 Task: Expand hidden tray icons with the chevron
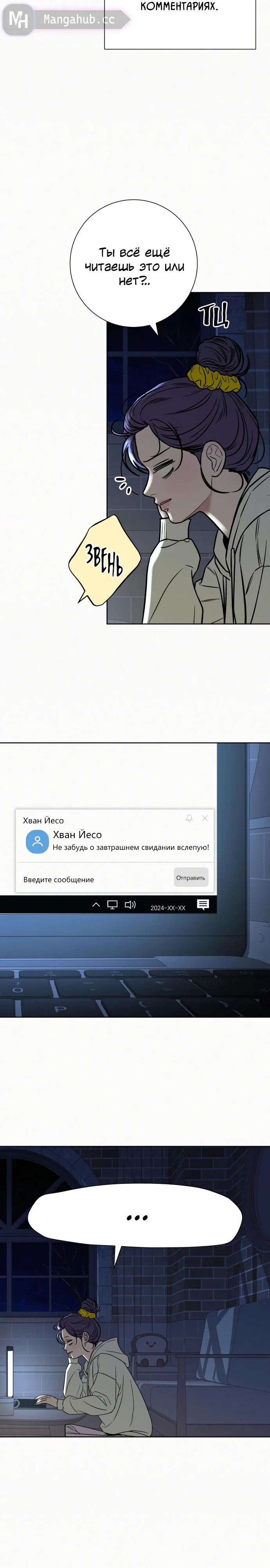click(x=96, y=904)
